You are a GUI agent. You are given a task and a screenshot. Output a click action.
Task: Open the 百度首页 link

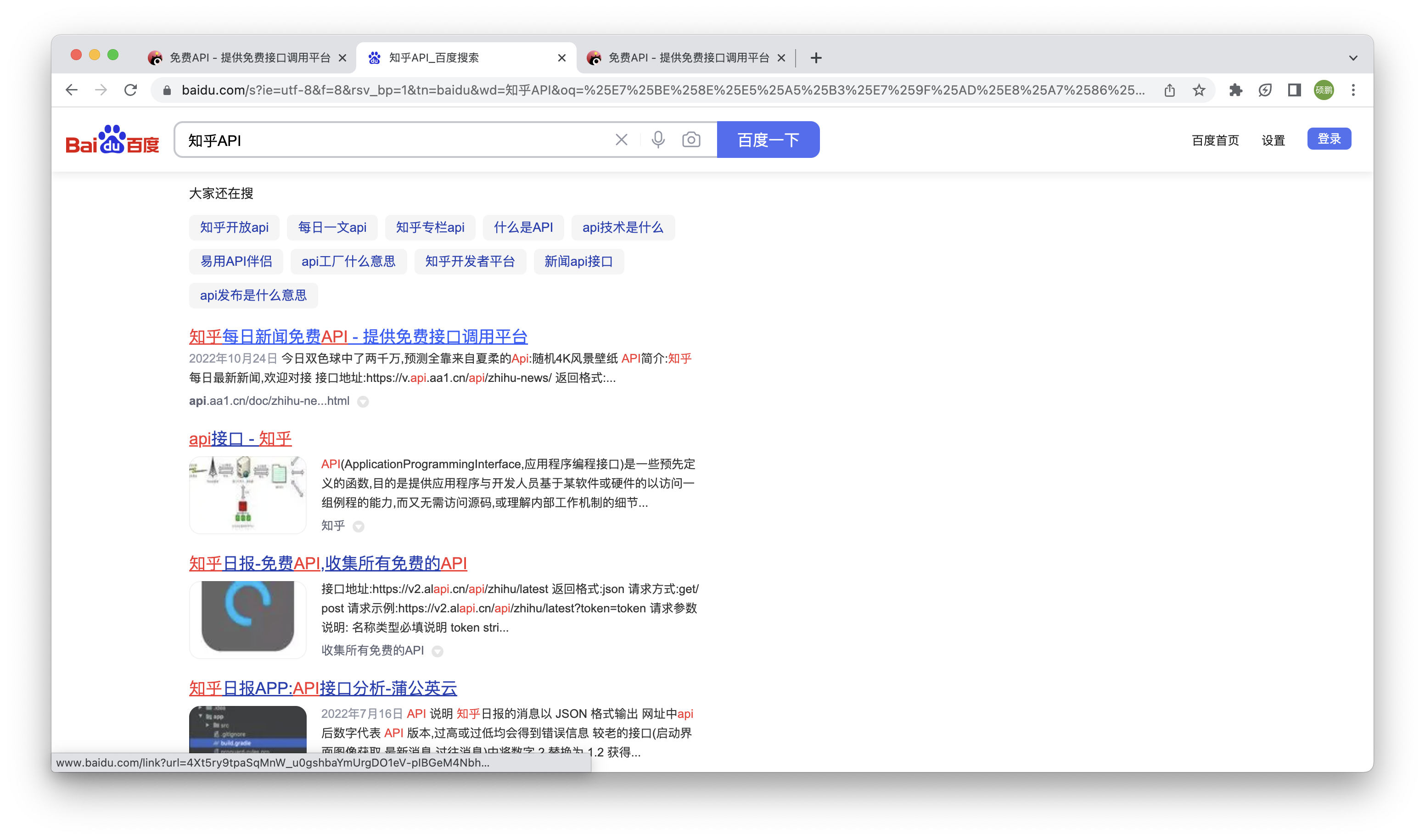1215,140
